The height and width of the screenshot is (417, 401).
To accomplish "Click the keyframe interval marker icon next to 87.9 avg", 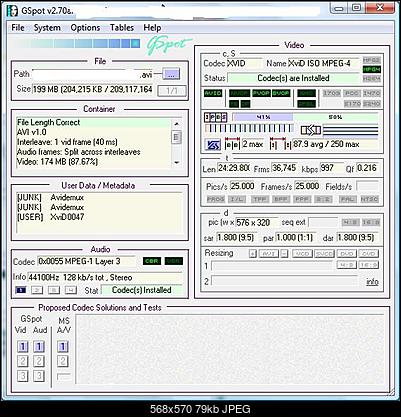I will 280,144.
